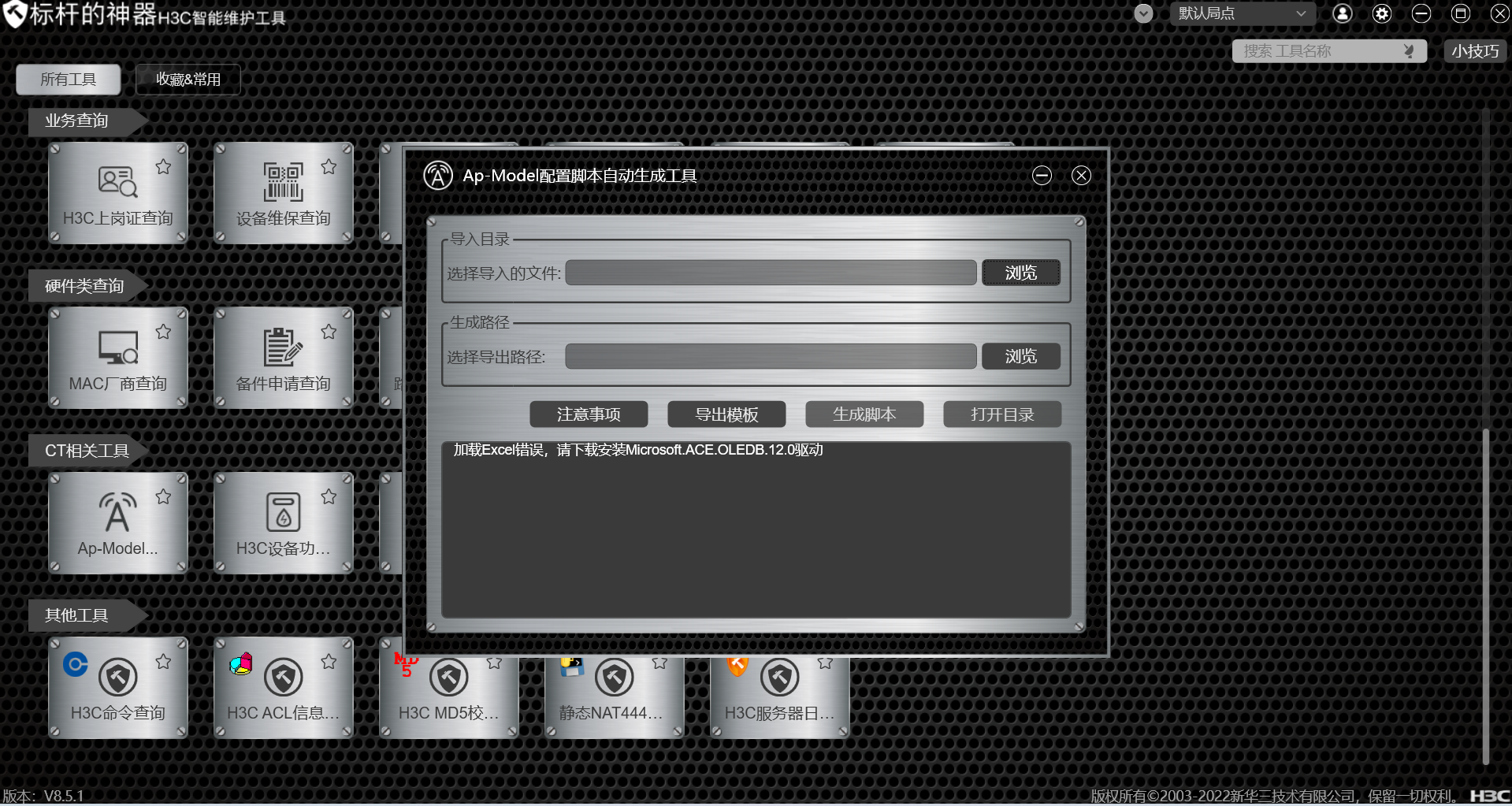Image resolution: width=1512 pixels, height=806 pixels.
Task: Browse for the import file
Action: coord(1021,273)
